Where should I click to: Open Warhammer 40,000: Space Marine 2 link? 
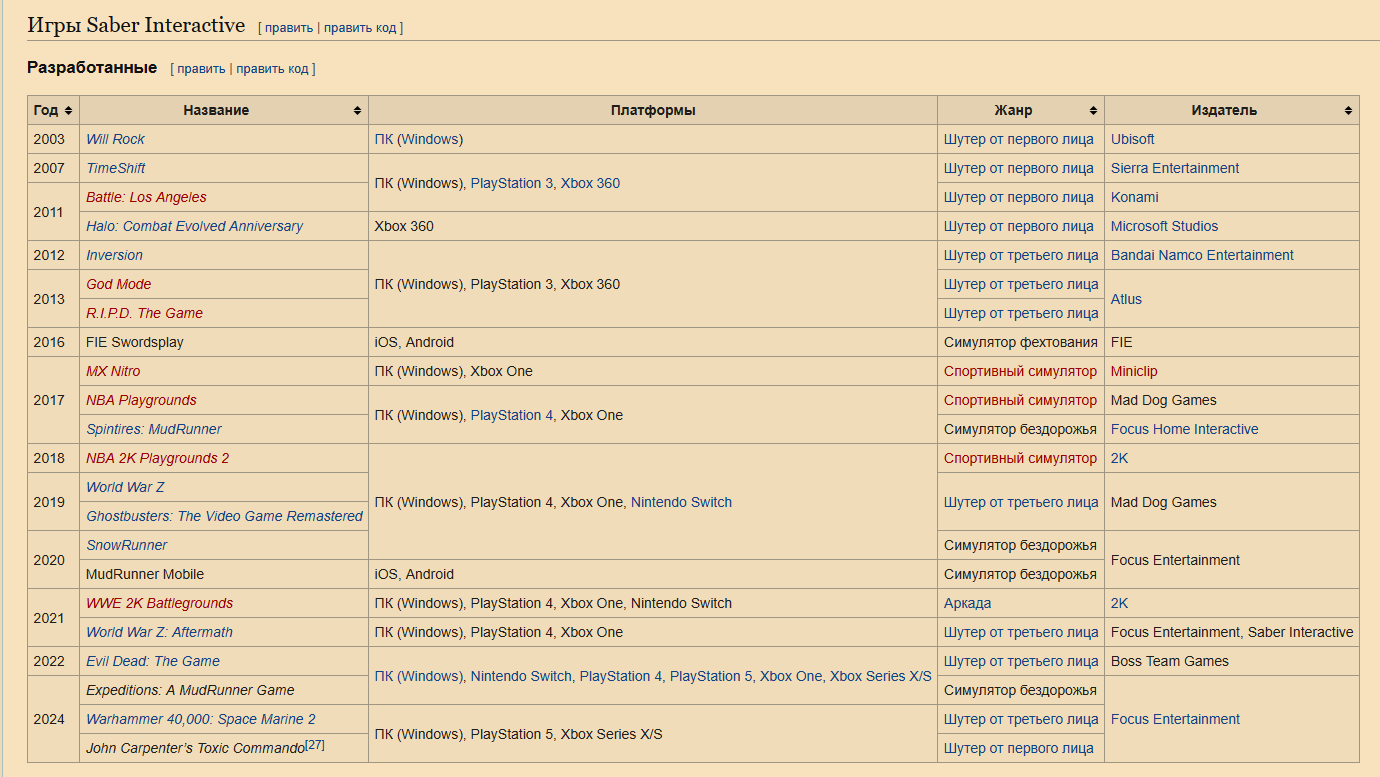[201, 719]
